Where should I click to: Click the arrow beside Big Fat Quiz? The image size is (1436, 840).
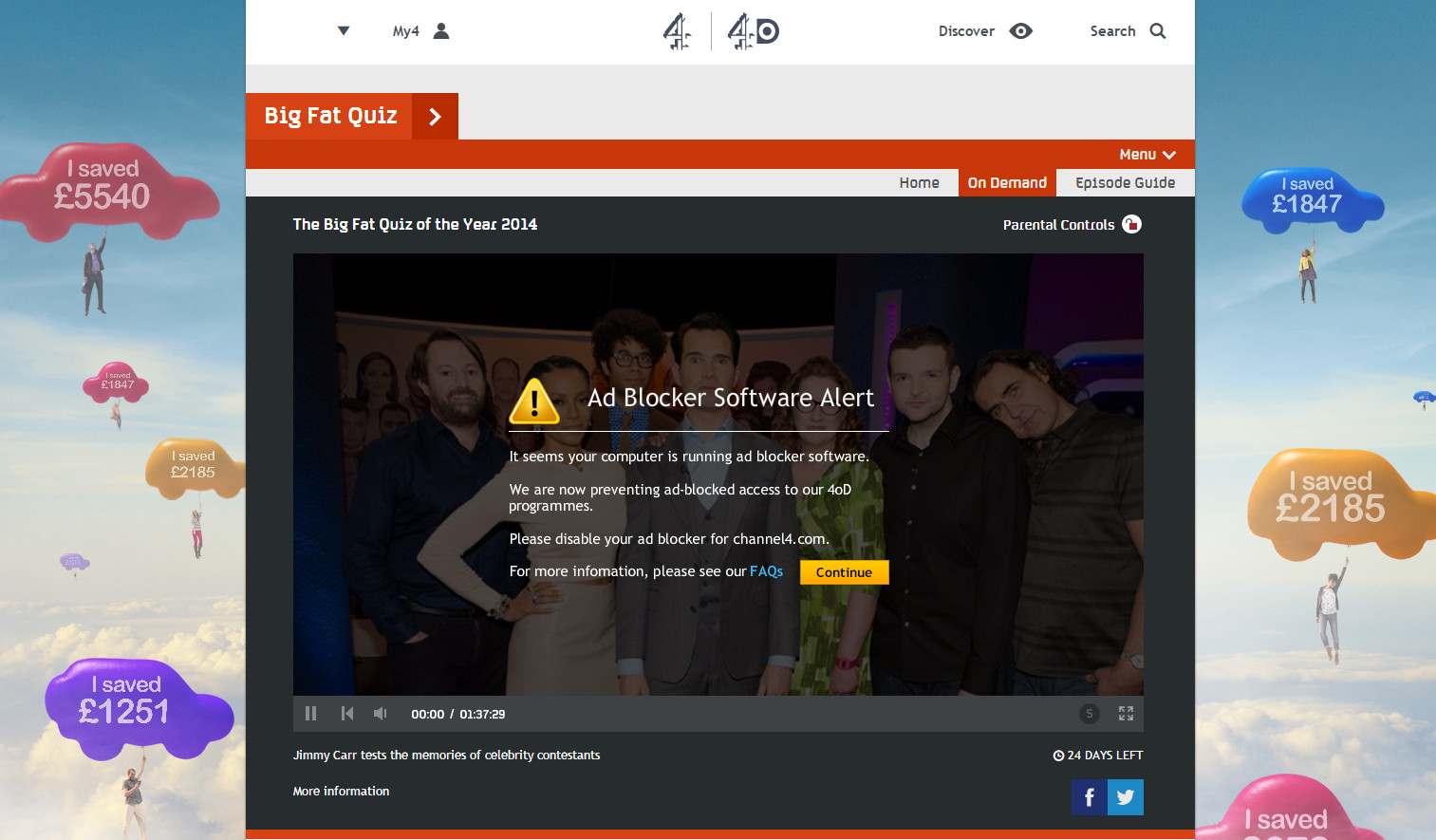435,117
